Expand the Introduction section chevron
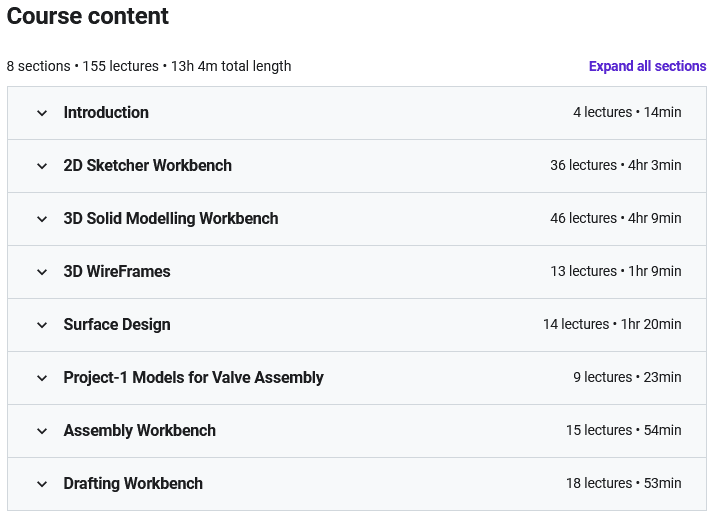Image resolution: width=714 pixels, height=517 pixels. [42, 113]
